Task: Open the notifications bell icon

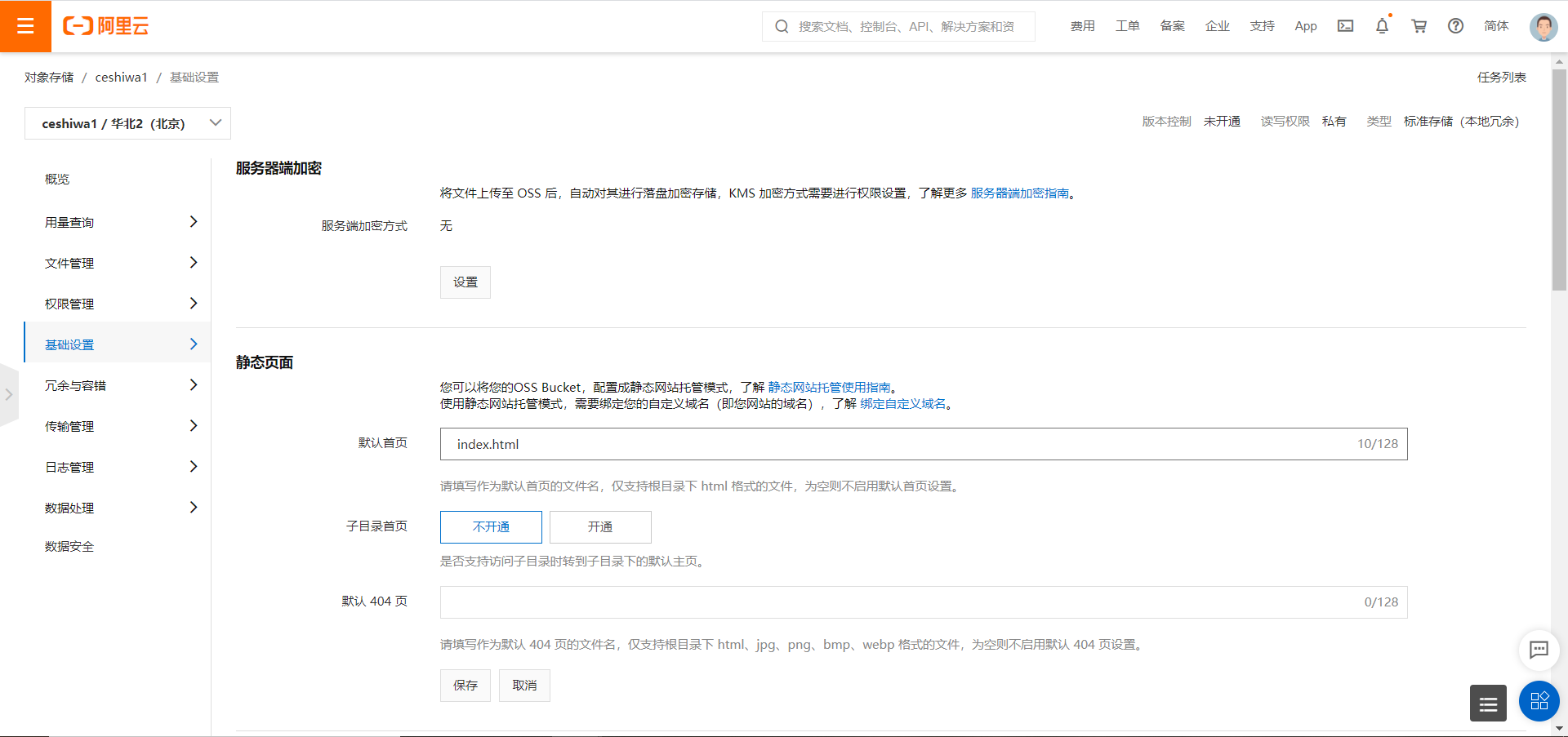Action: (x=1381, y=26)
